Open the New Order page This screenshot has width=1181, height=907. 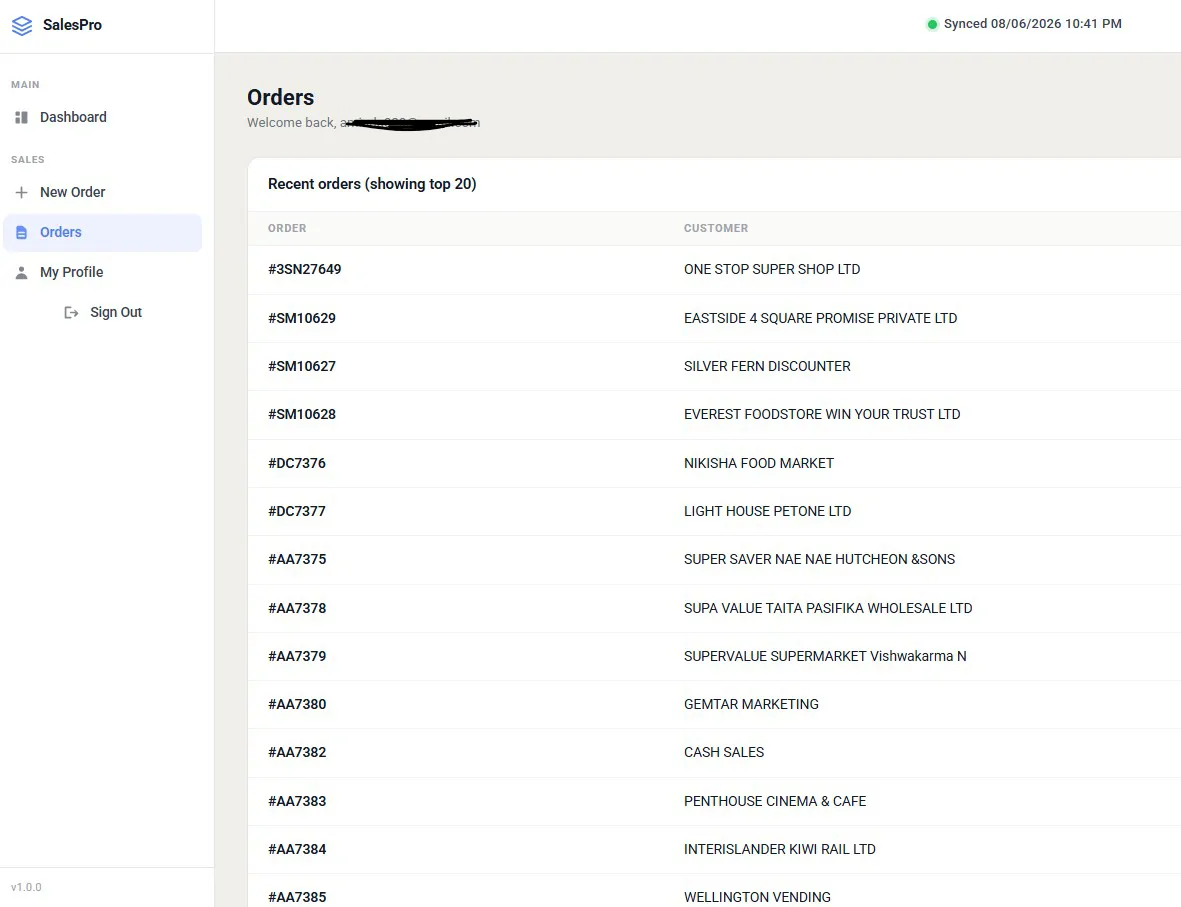102,192
